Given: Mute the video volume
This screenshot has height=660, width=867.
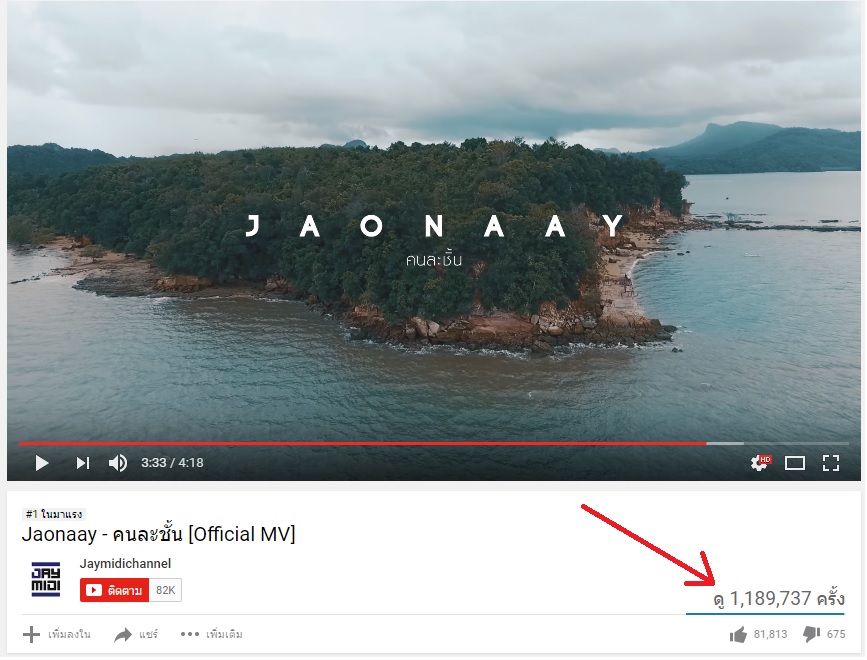Looking at the screenshot, I should 117,463.
